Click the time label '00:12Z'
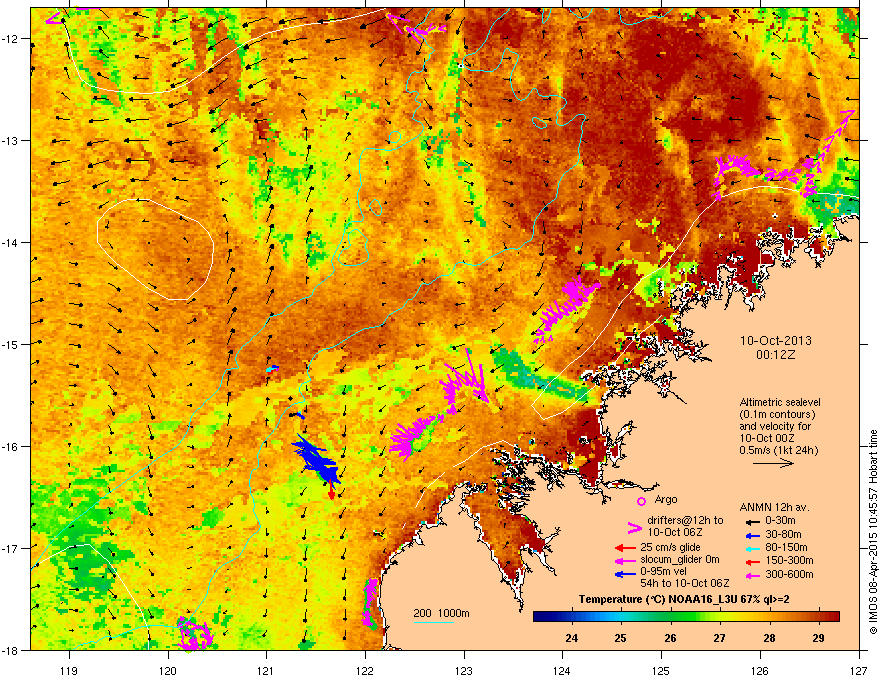 click(x=776, y=355)
